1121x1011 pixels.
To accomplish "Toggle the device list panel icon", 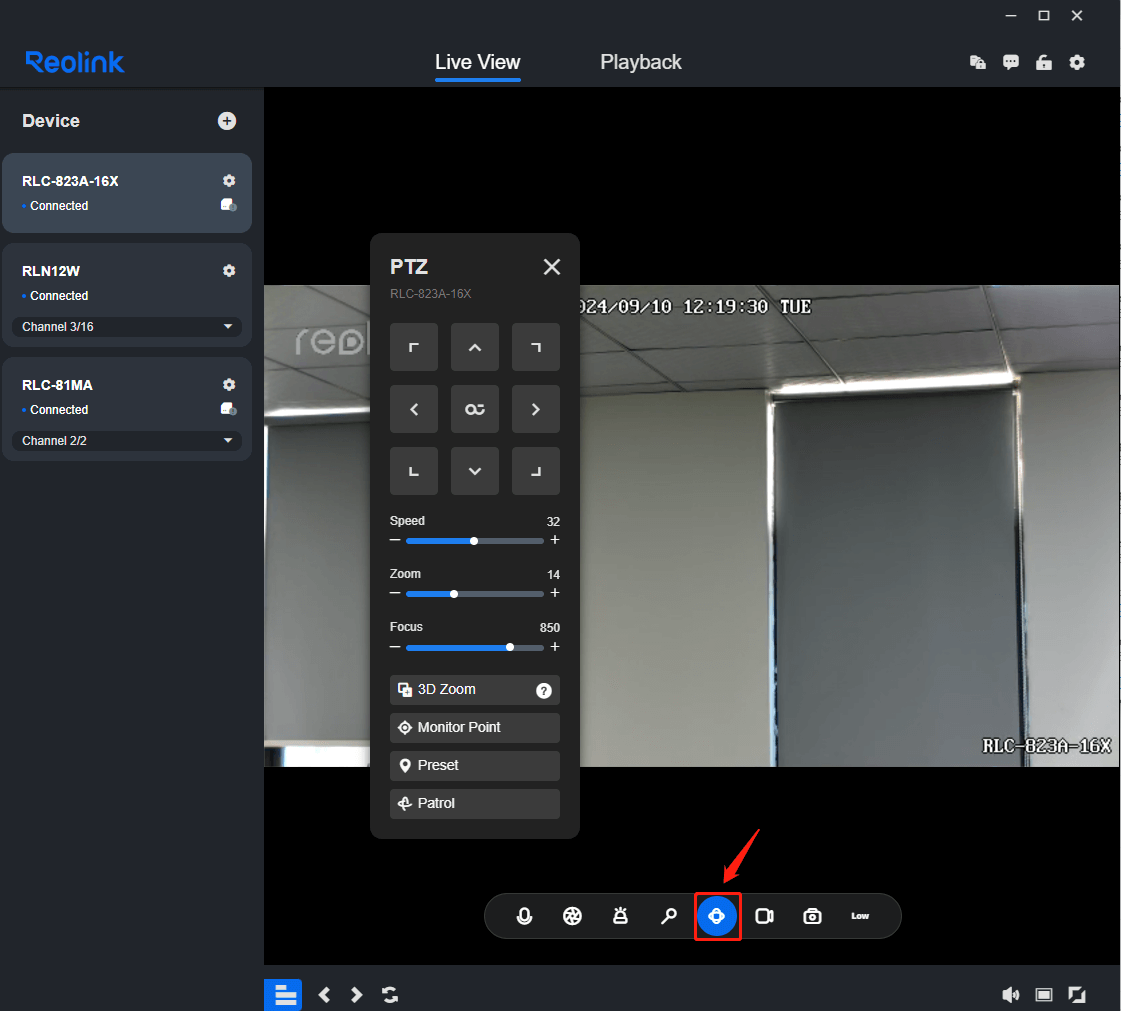I will coord(283,995).
